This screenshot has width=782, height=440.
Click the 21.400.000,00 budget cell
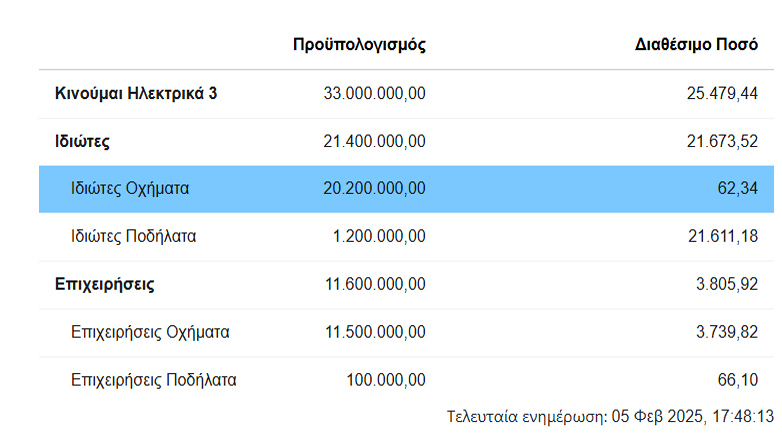pos(375,142)
